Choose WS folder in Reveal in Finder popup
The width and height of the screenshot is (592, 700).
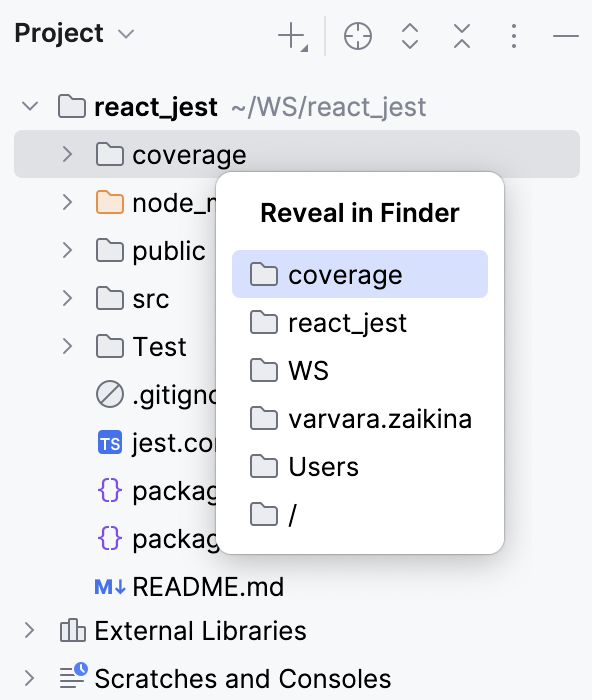pos(360,370)
